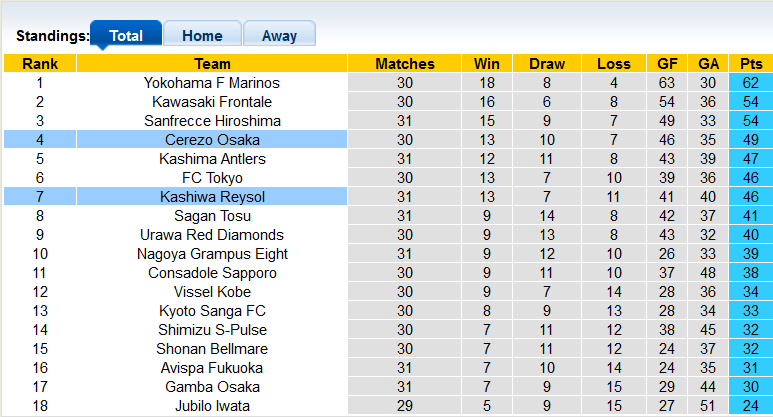Select the highlighted Cerezo Osaka row
The image size is (773, 417).
pos(212,140)
